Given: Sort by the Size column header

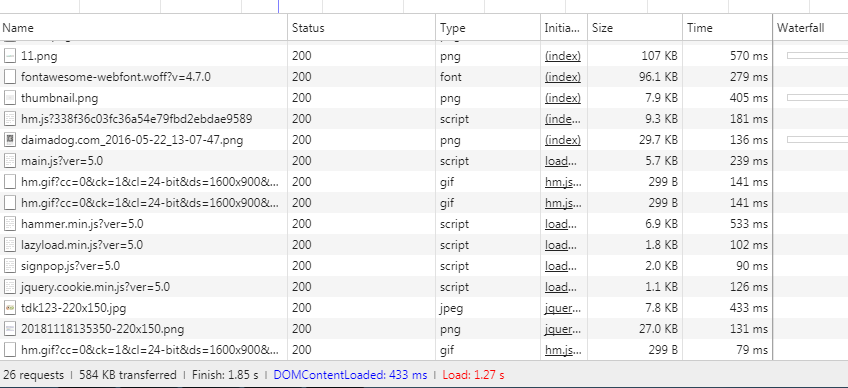Looking at the screenshot, I should 635,28.
